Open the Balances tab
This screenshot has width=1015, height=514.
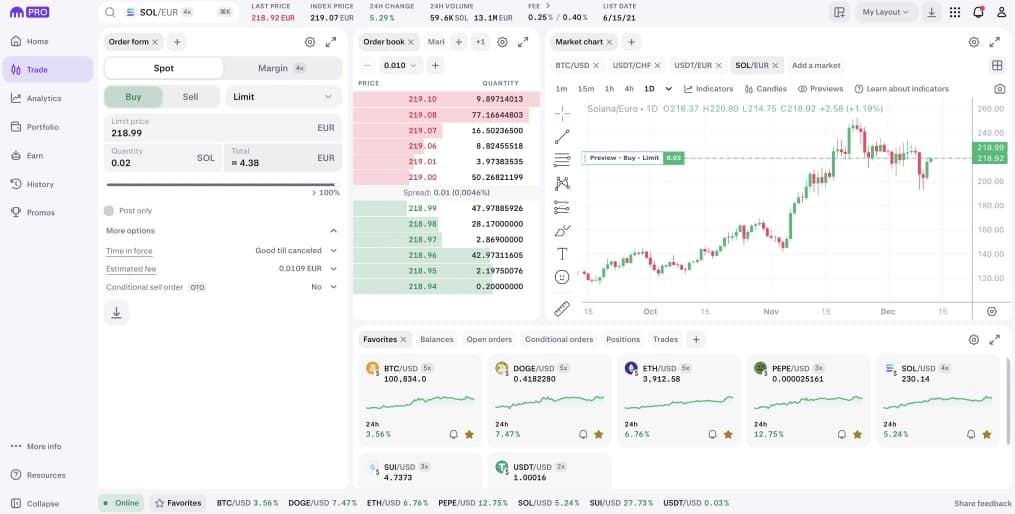tap(437, 339)
